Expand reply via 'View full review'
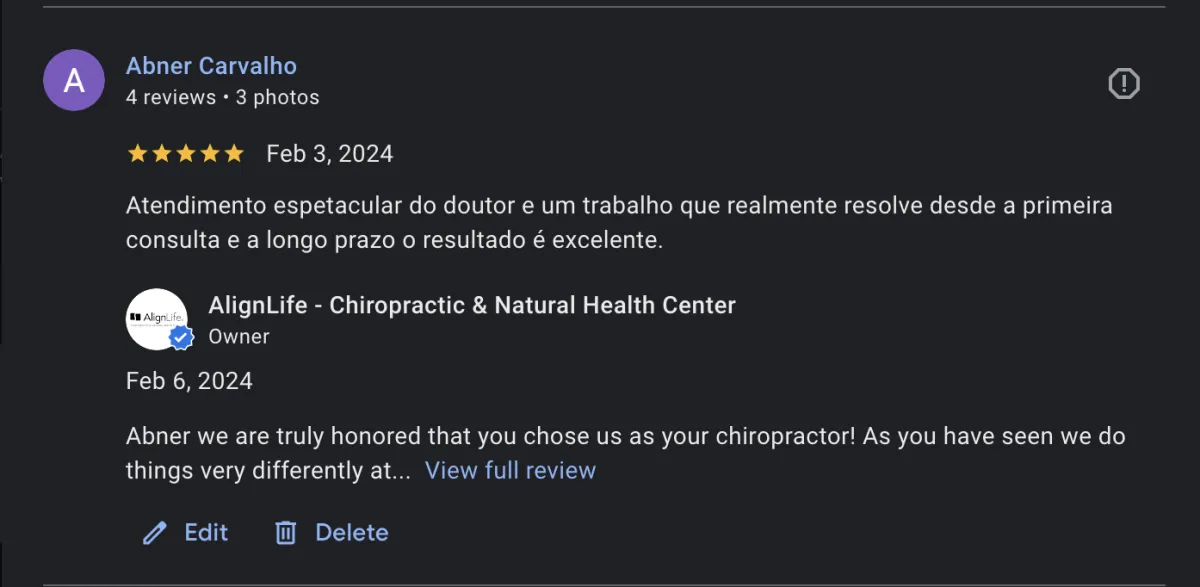Image resolution: width=1200 pixels, height=587 pixels. point(510,470)
